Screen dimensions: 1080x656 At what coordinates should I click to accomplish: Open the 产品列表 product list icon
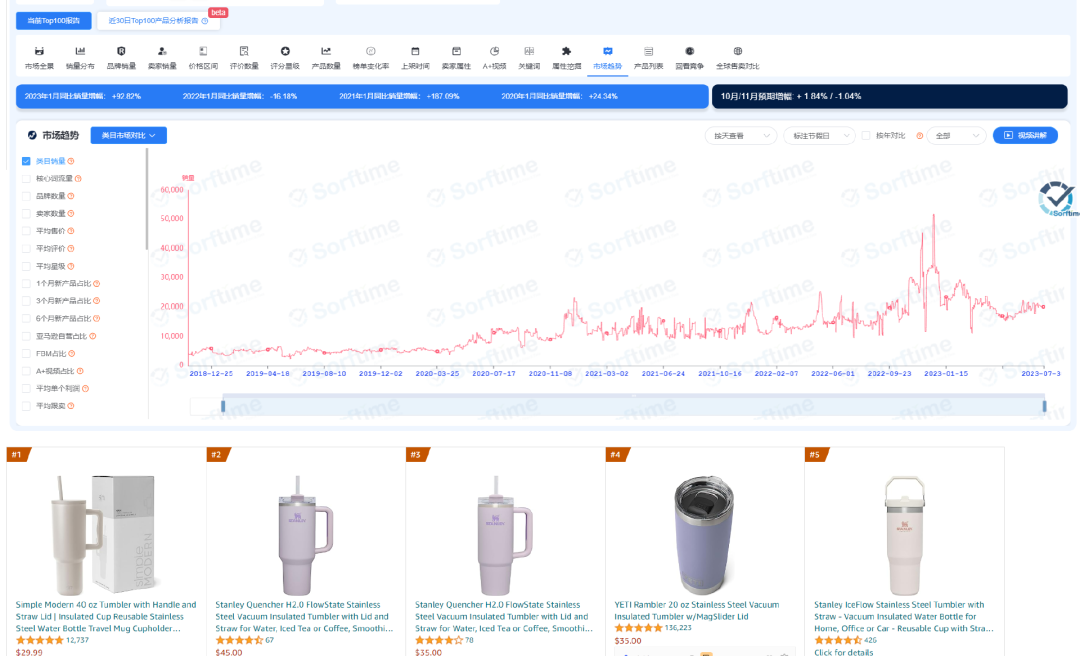(648, 51)
